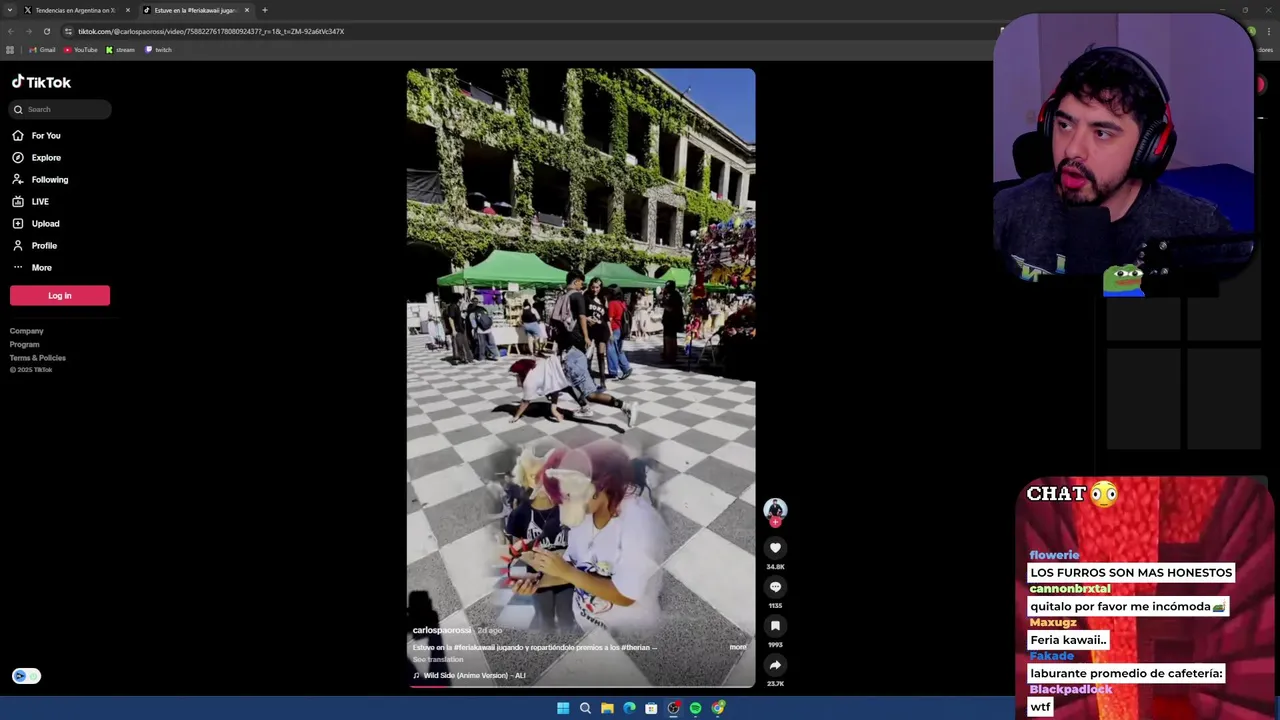Image resolution: width=1280 pixels, height=720 pixels.
Task: Open the twitch bookmark
Action: pos(158,50)
